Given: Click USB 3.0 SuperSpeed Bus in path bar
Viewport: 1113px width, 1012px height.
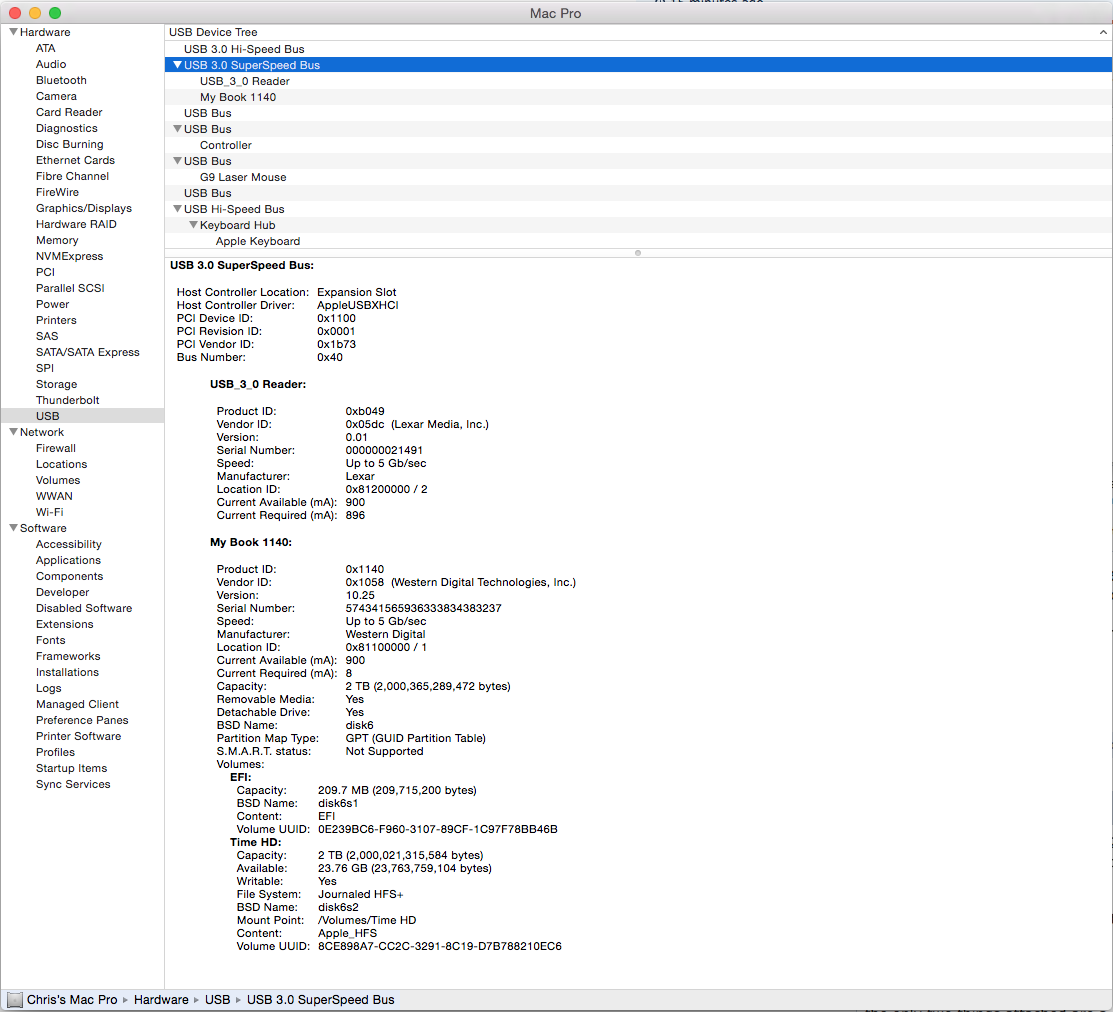Looking at the screenshot, I should coord(320,999).
